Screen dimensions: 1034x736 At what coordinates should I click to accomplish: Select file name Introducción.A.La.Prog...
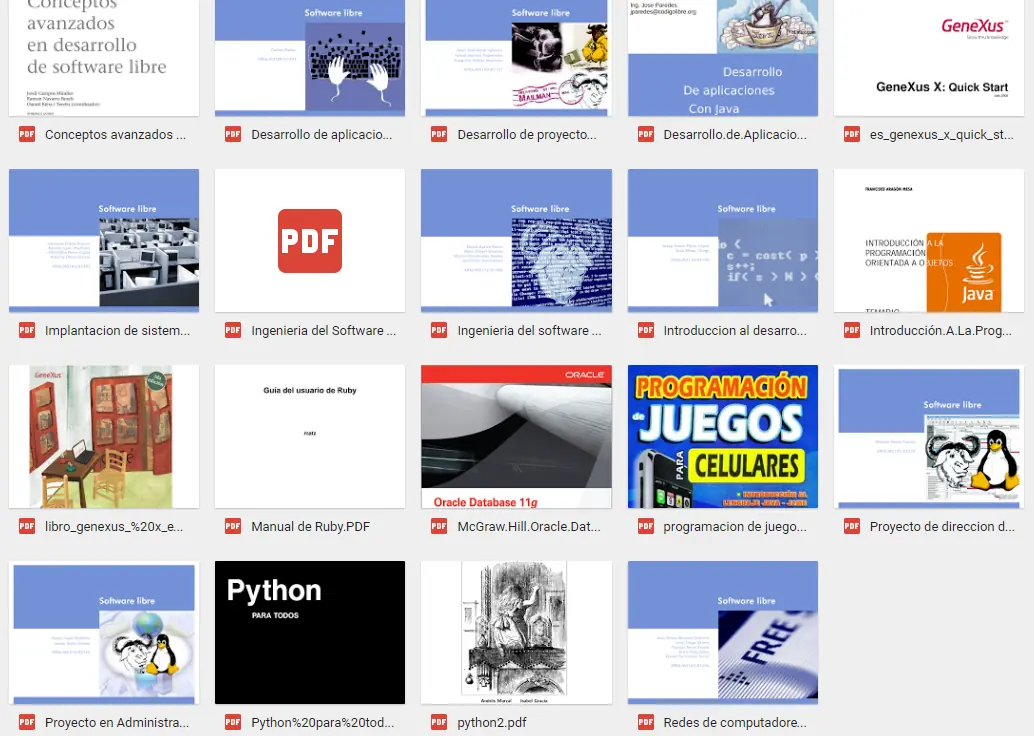coord(940,330)
